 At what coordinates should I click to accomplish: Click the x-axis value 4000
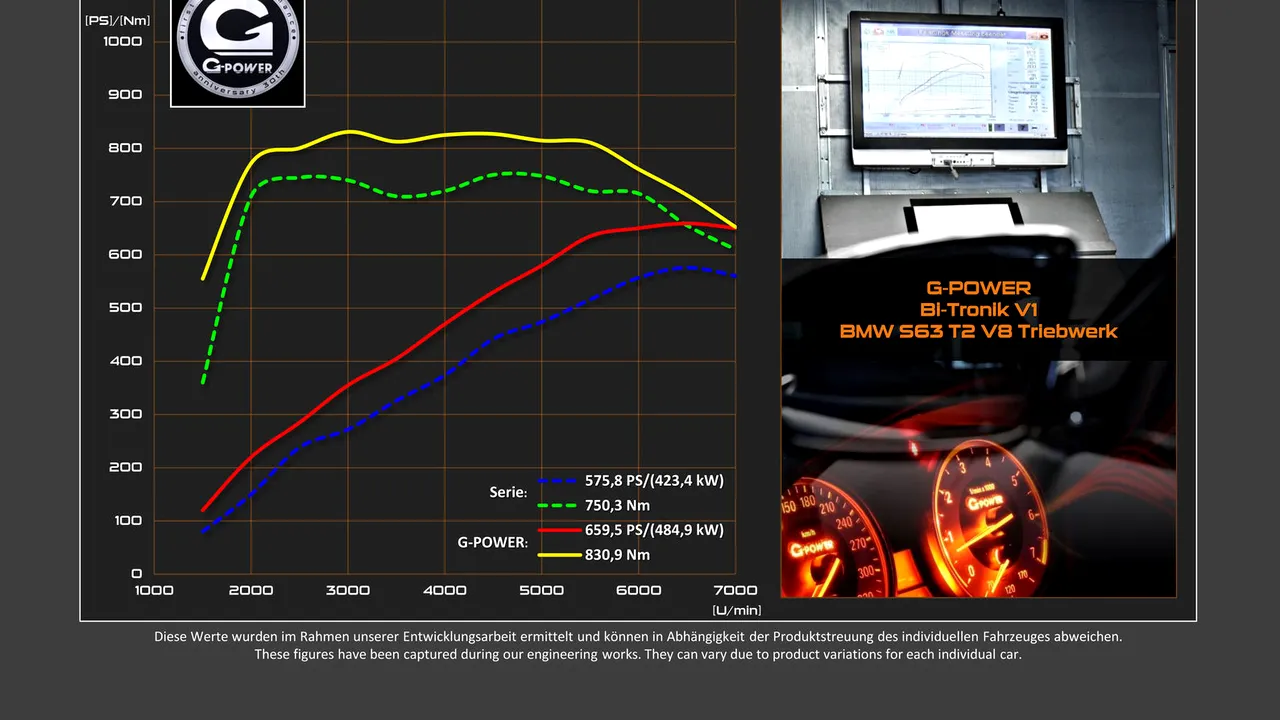tap(445, 590)
